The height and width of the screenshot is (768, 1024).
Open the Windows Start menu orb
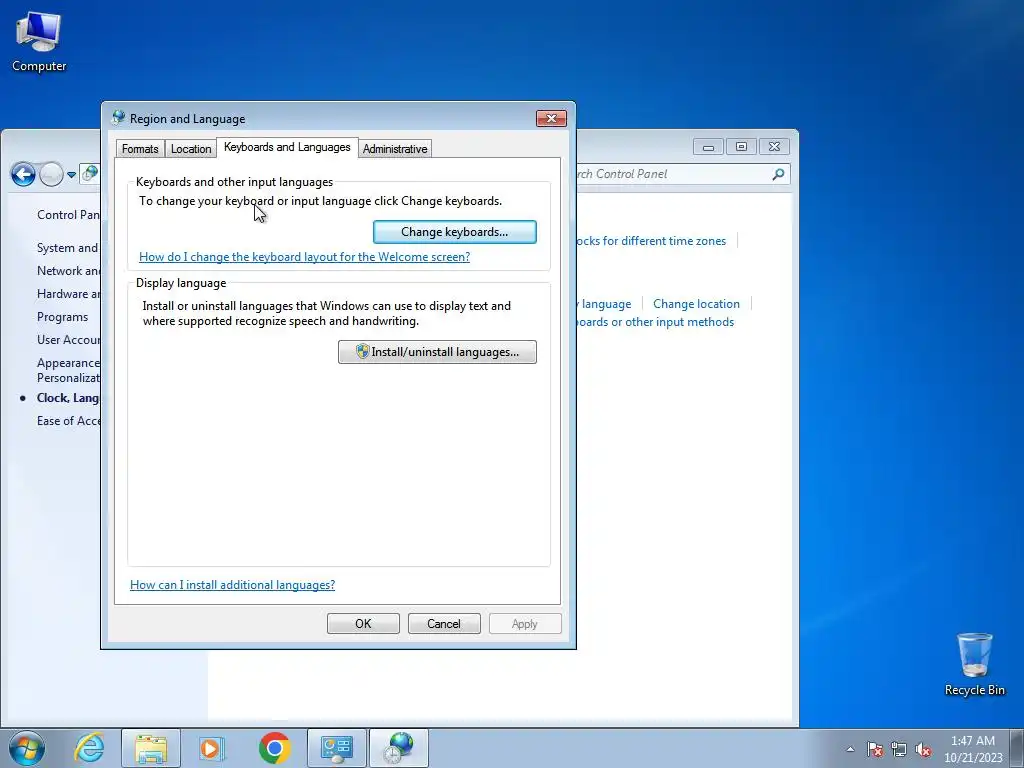pos(27,748)
